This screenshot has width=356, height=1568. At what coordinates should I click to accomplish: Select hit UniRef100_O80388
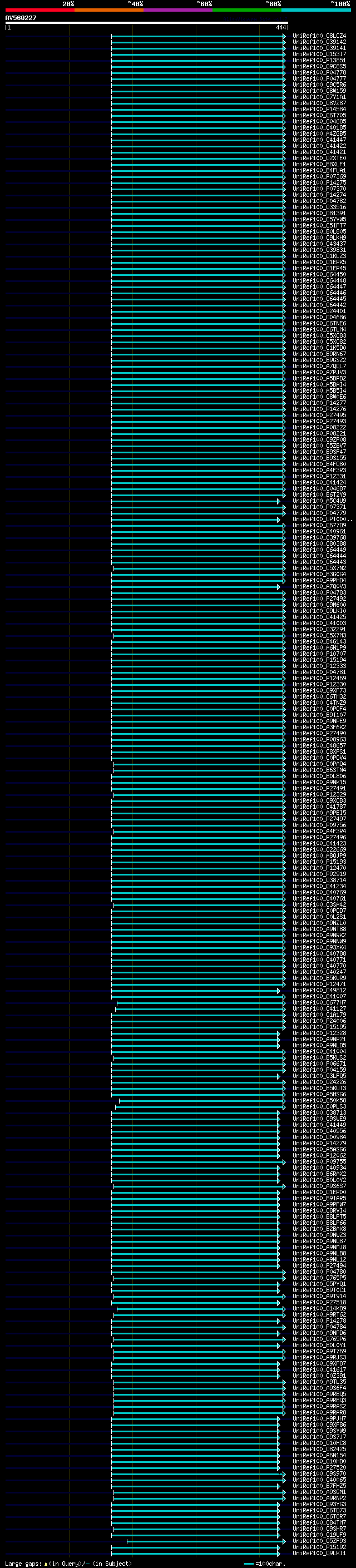pos(319,543)
